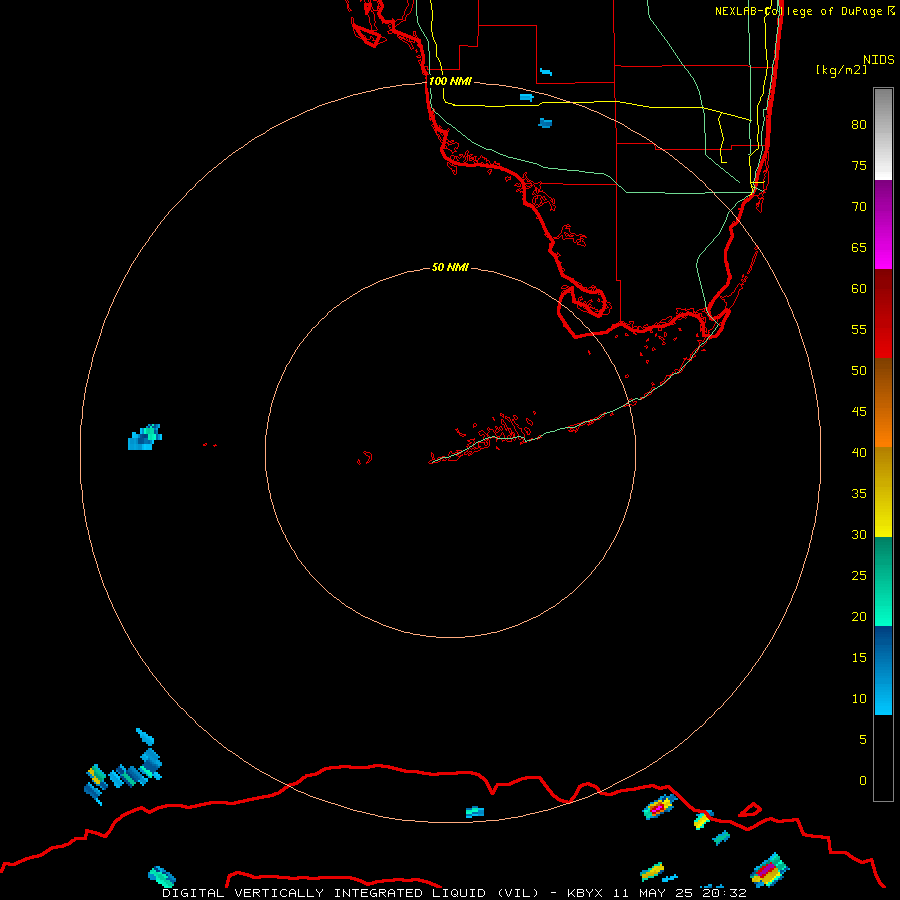Click the scale value 80
The width and height of the screenshot is (900, 900).
[x=859, y=125]
